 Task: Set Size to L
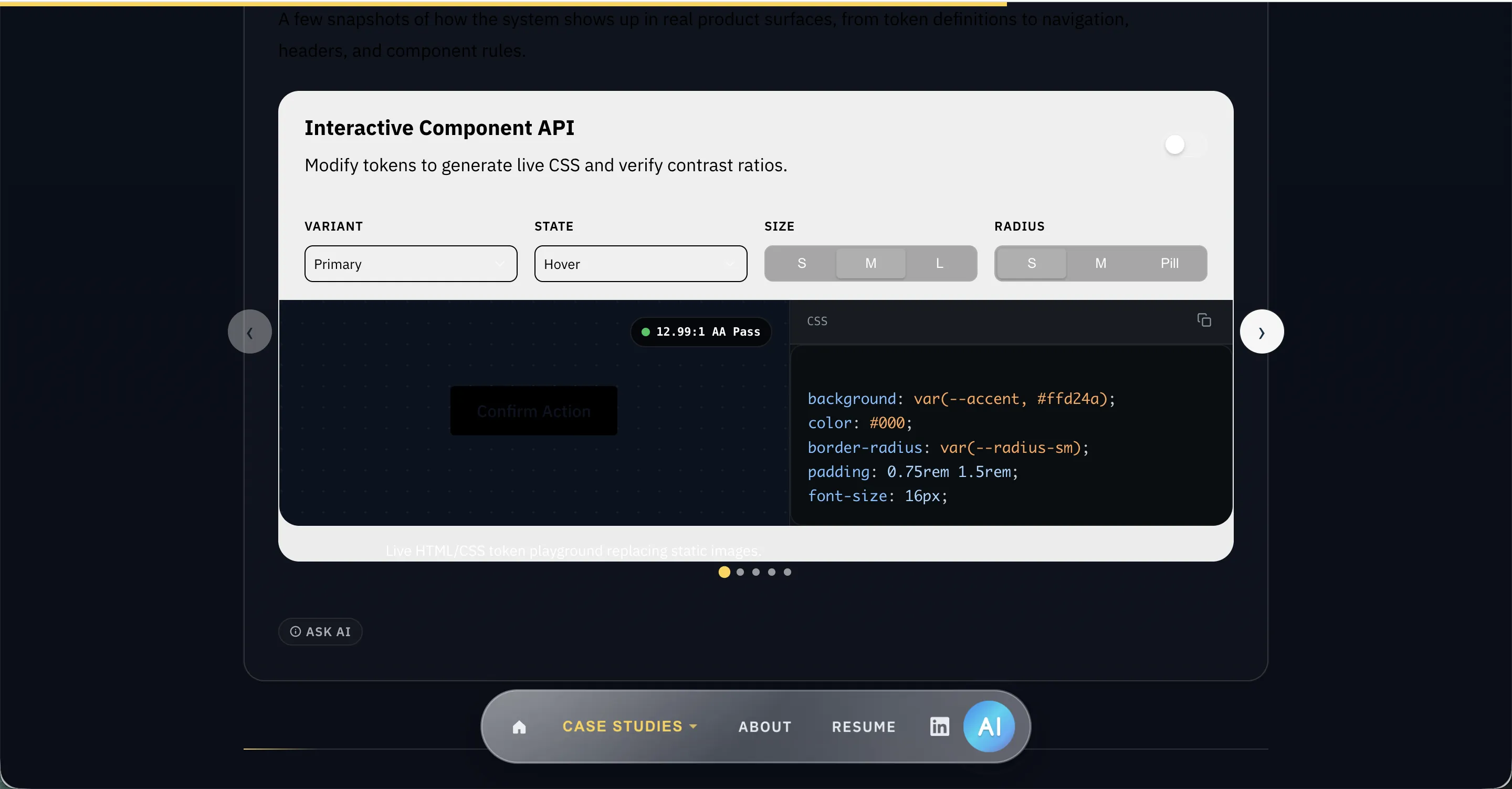939,263
